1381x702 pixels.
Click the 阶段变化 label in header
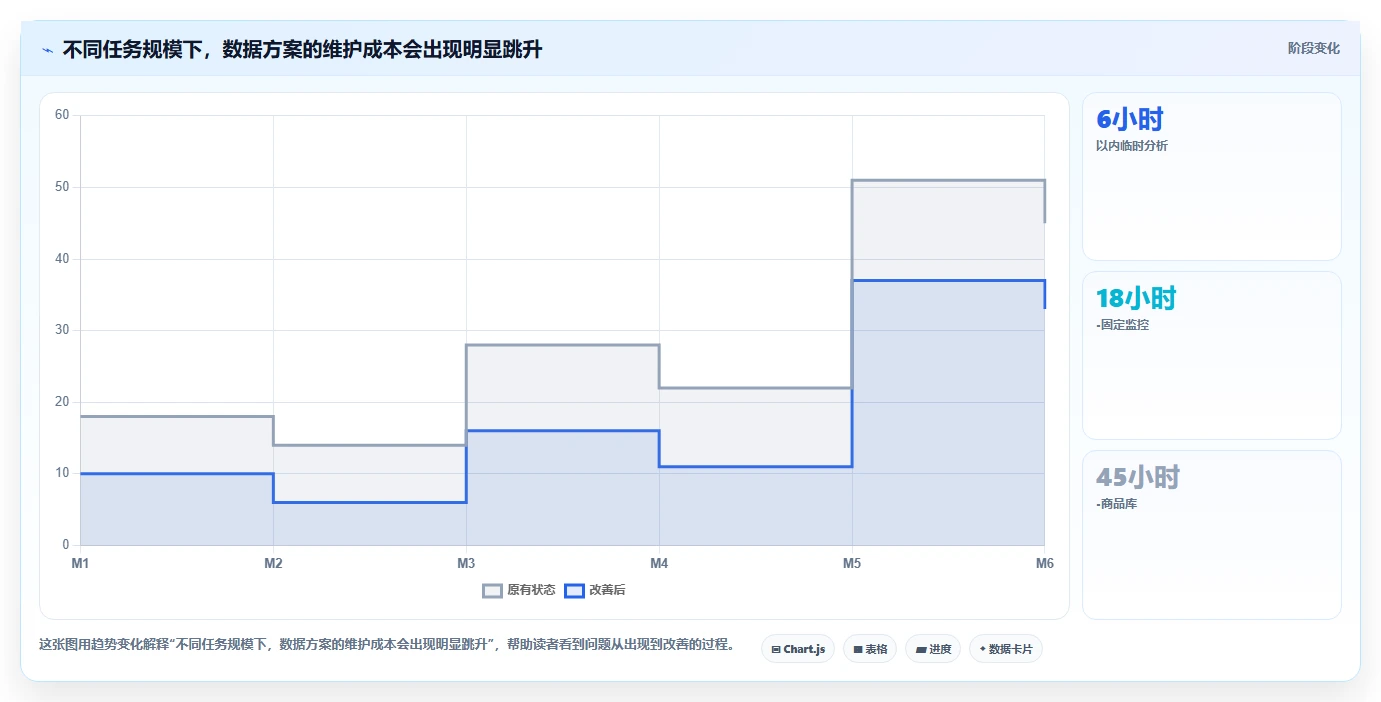click(1313, 48)
